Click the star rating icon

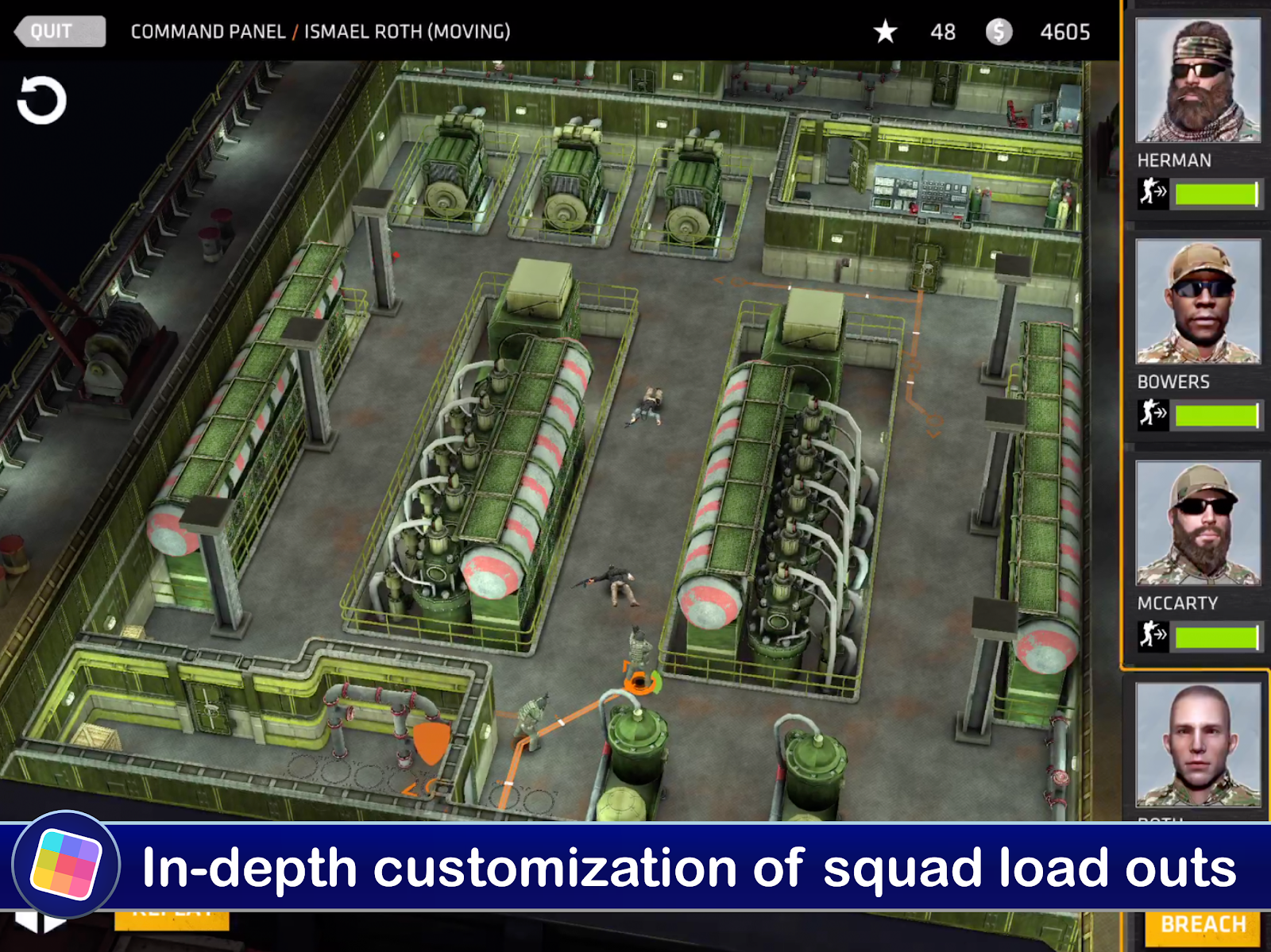point(885,32)
